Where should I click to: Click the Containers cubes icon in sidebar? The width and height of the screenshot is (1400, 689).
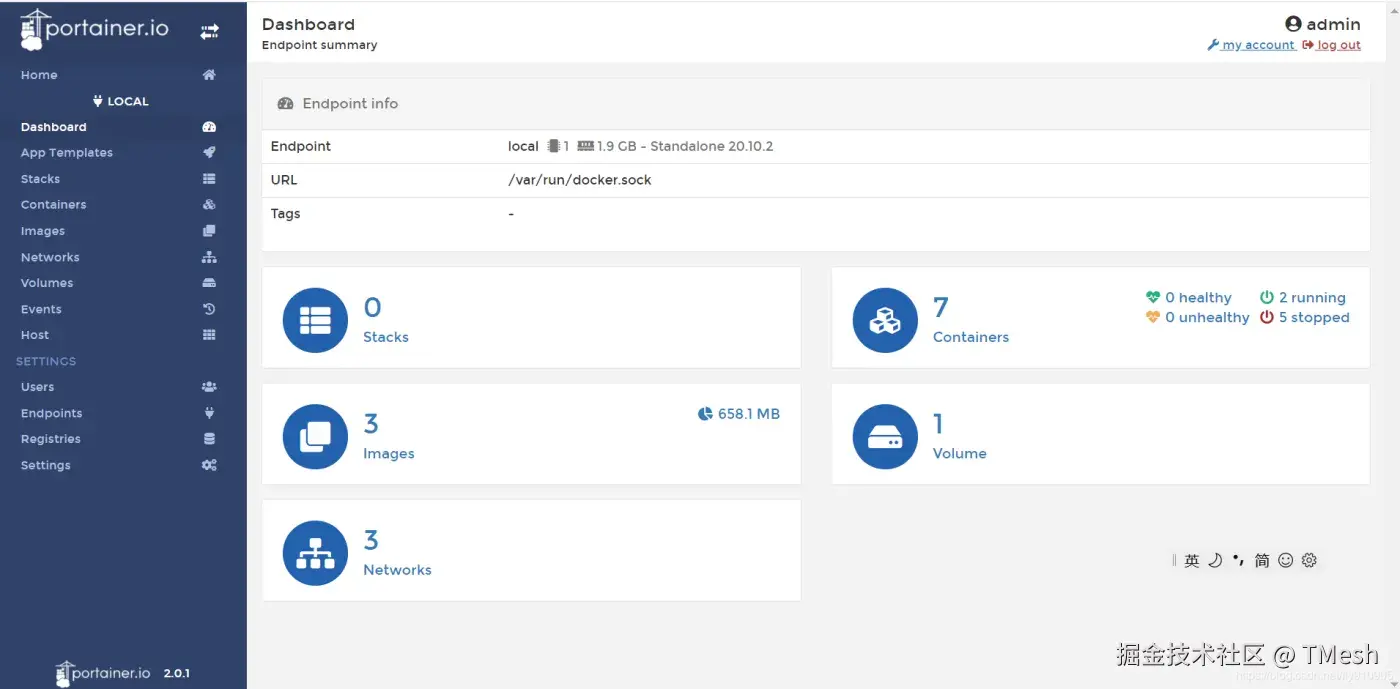pyautogui.click(x=209, y=205)
